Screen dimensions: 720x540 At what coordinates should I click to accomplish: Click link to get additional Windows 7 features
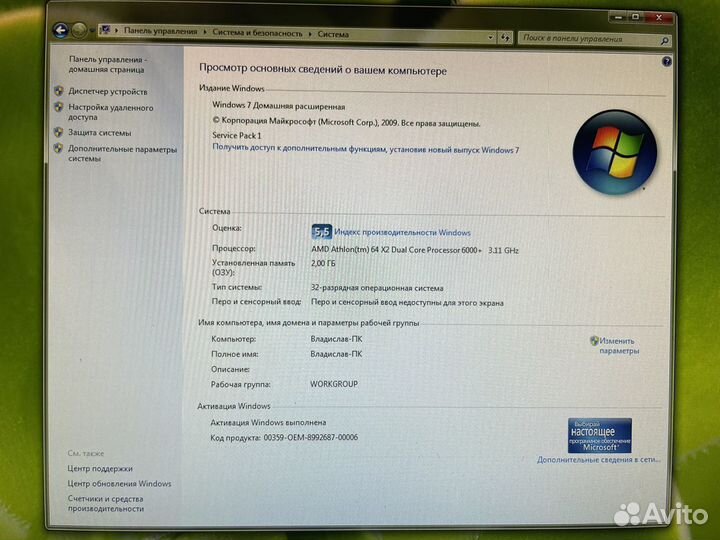point(366,149)
